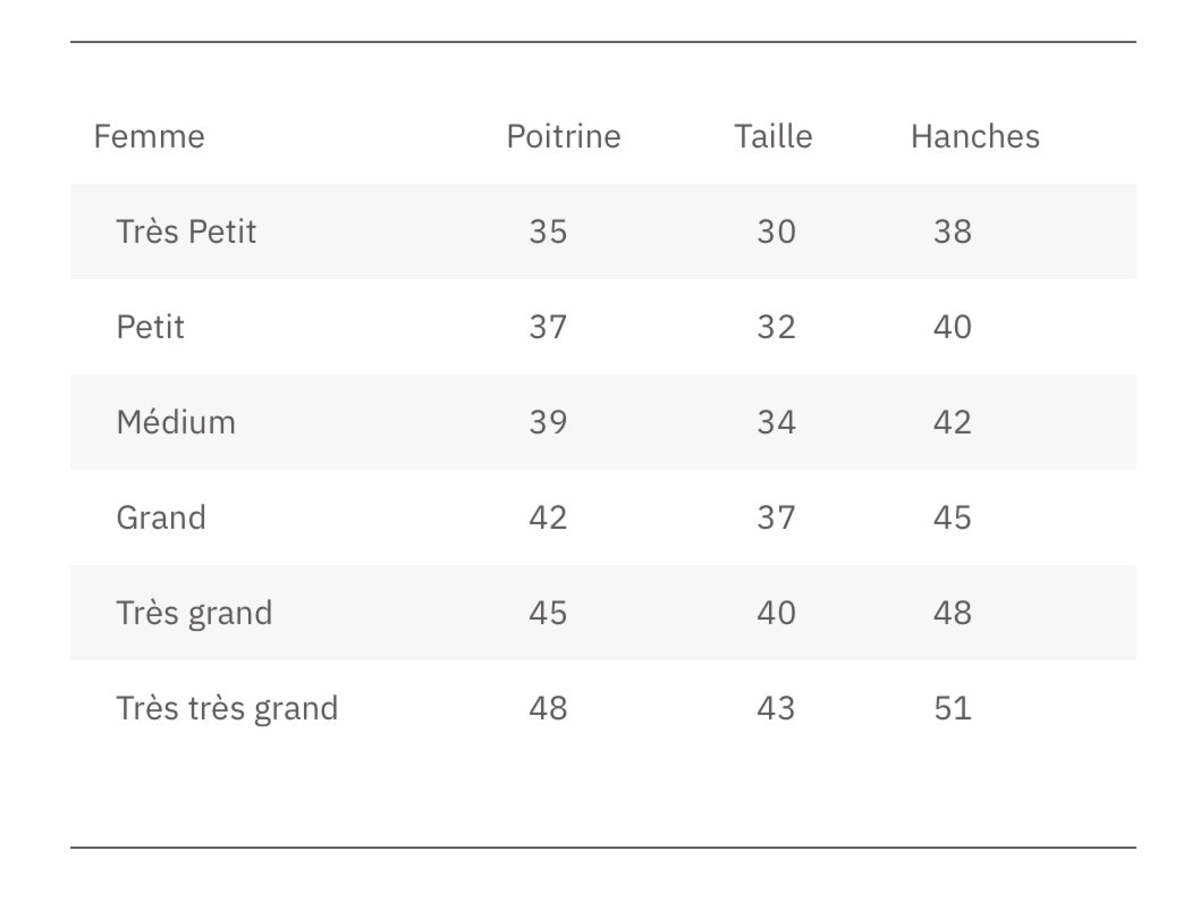1200x901 pixels.
Task: Click the Grand size row label
Action: coord(161,517)
